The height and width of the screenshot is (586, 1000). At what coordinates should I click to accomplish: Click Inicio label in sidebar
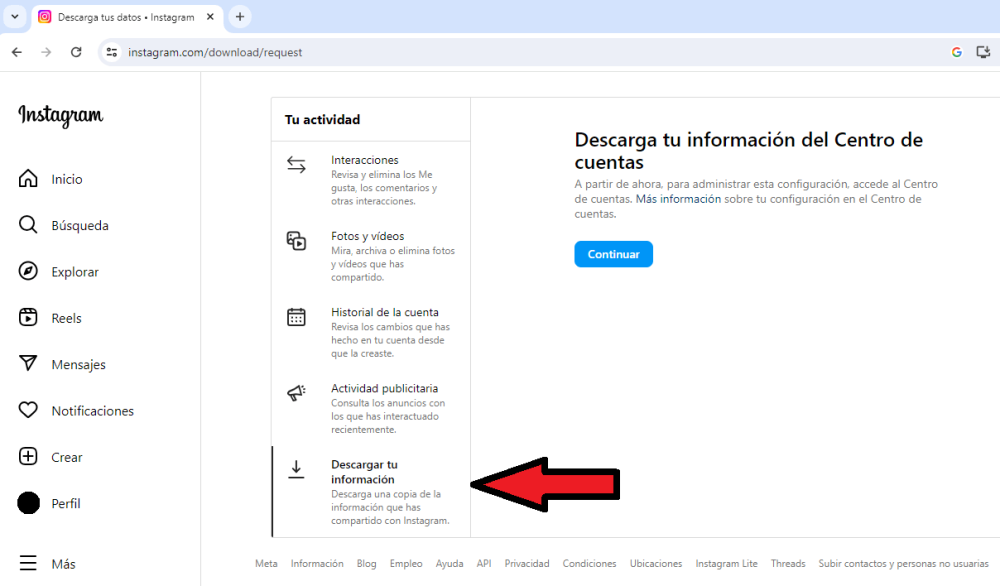click(x=67, y=179)
